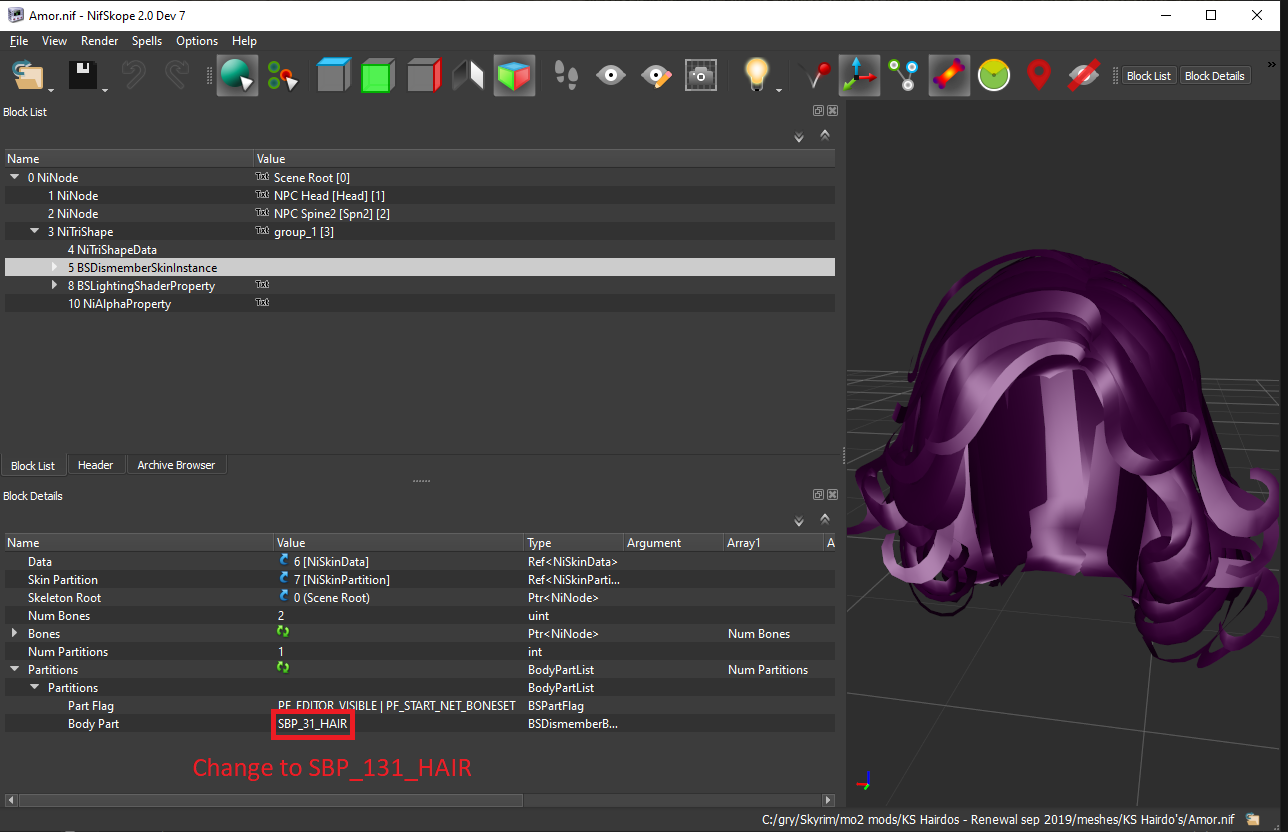1288x832 pixels.
Task: Open the Spells menu
Action: point(147,41)
